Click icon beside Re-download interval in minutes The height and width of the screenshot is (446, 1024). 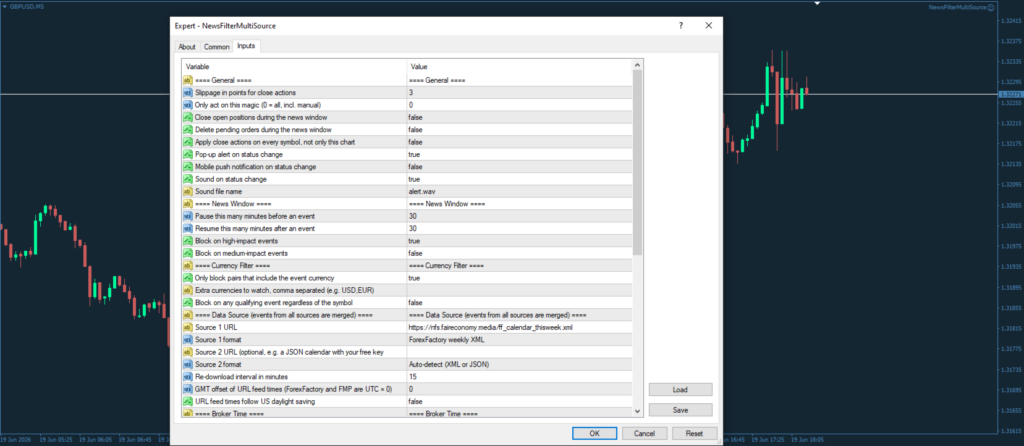pyautogui.click(x=187, y=377)
